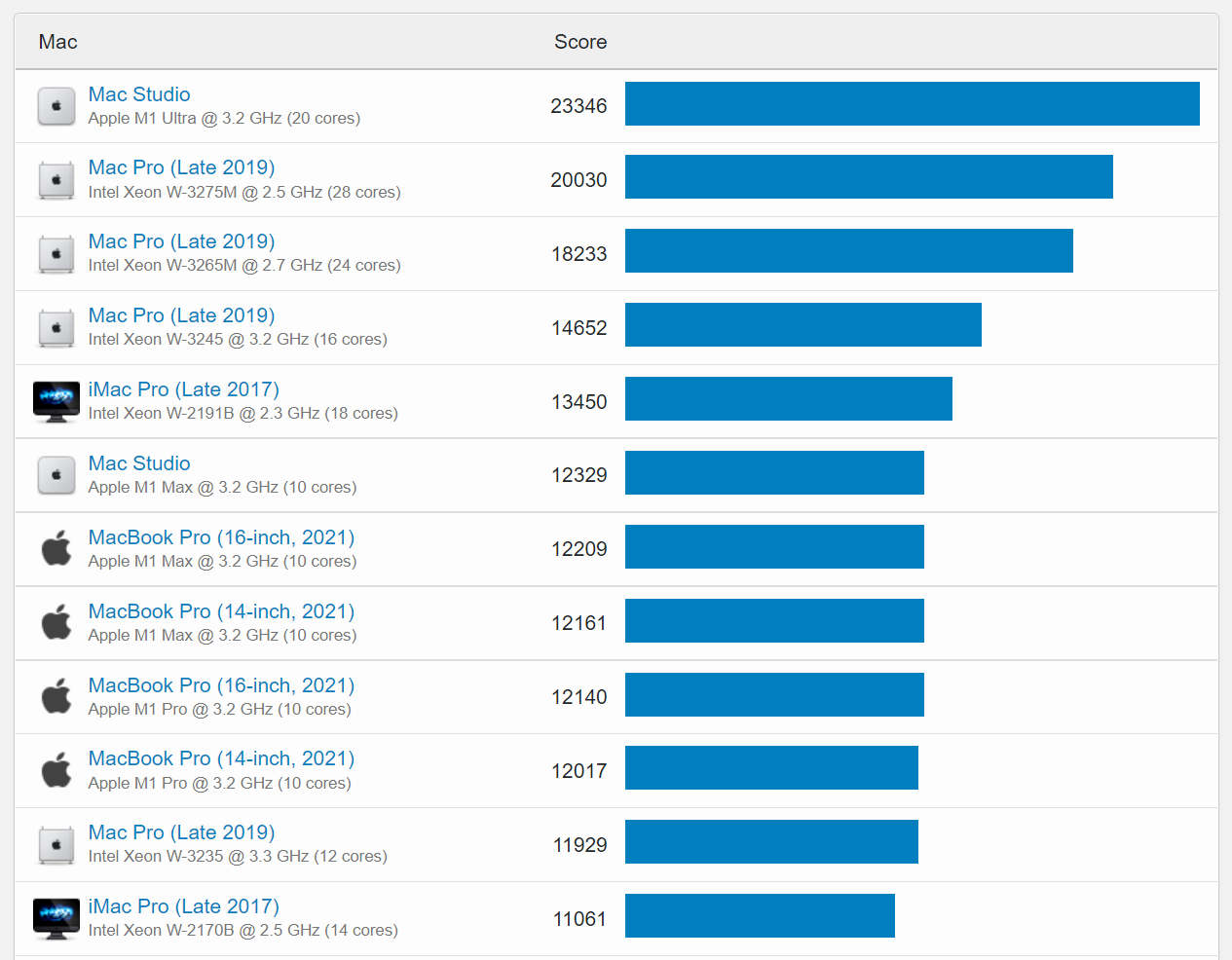The image size is (1232, 960).
Task: Select the iMac Pro thumbnail for Xeon W-2170B
Action: pos(56,918)
